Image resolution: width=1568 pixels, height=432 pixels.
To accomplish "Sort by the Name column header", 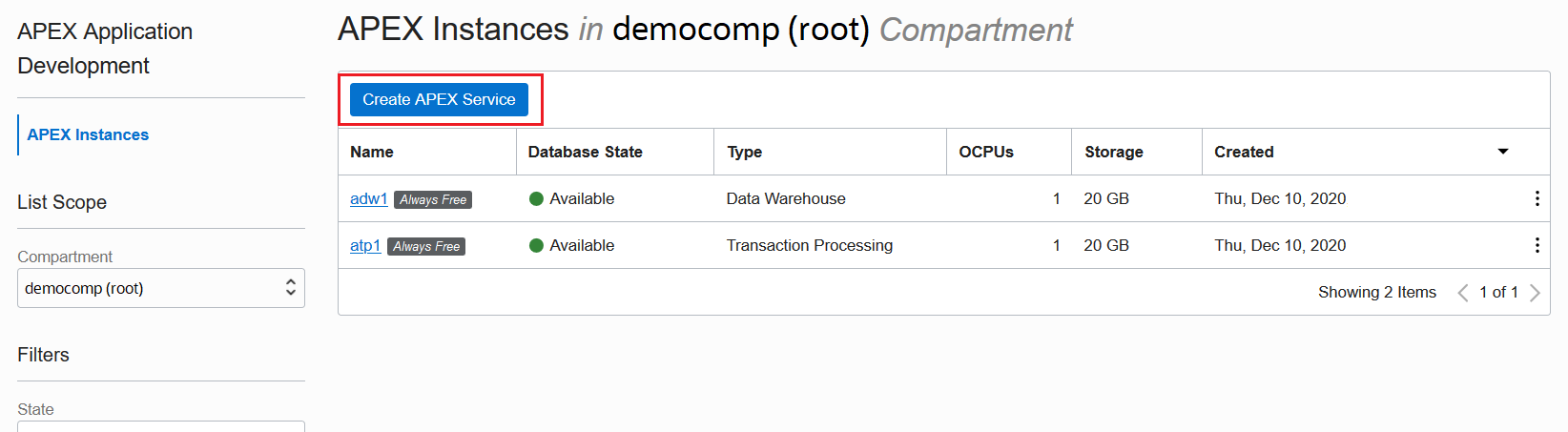I will (x=372, y=152).
